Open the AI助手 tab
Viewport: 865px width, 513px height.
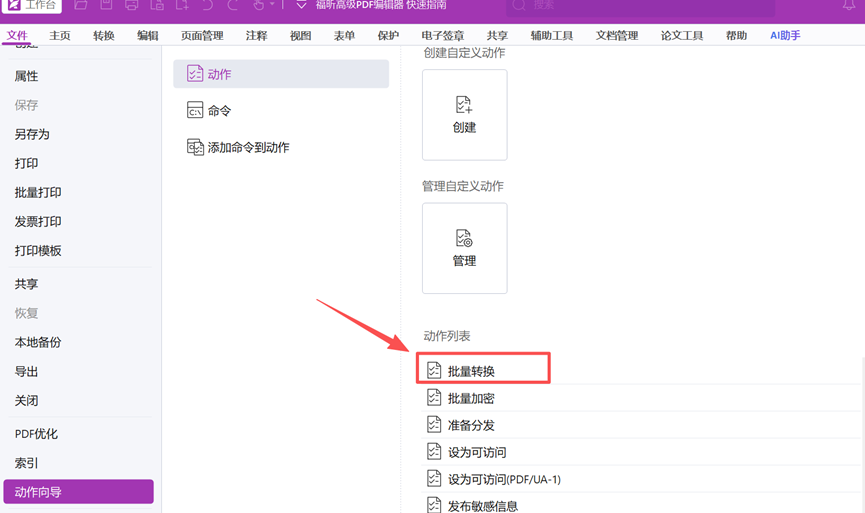pos(785,36)
